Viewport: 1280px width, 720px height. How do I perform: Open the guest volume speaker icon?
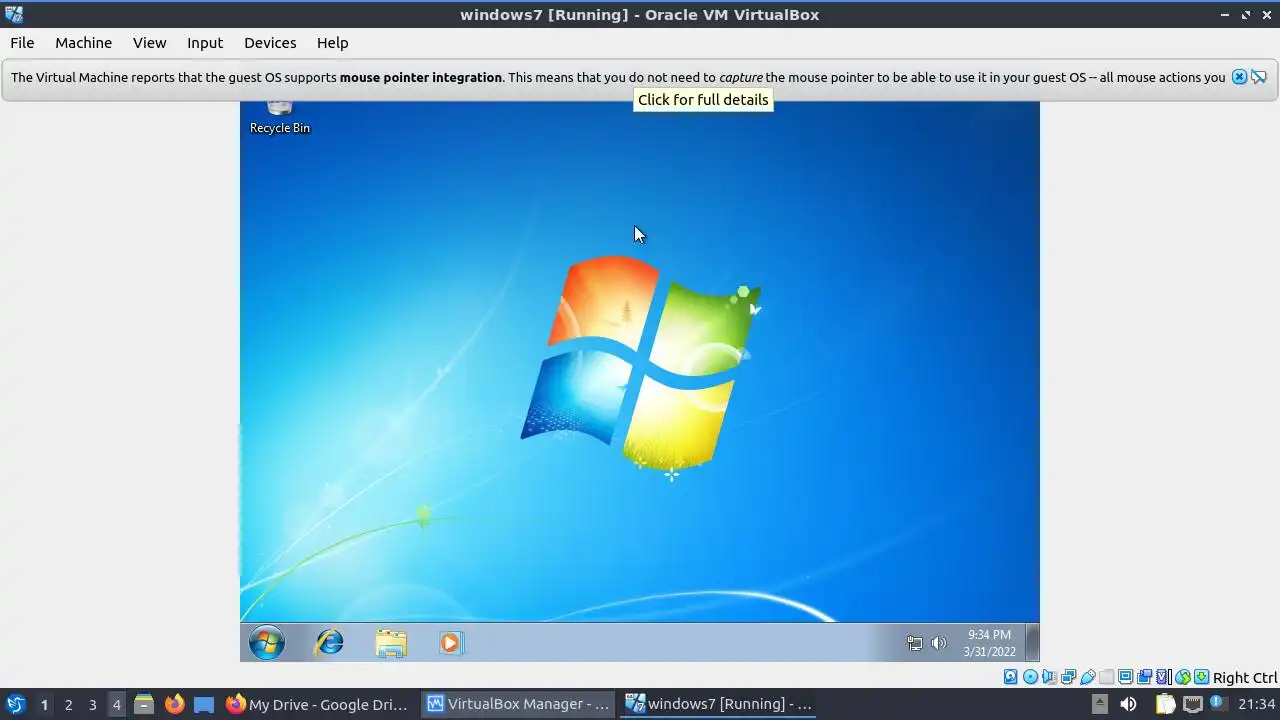tap(938, 643)
